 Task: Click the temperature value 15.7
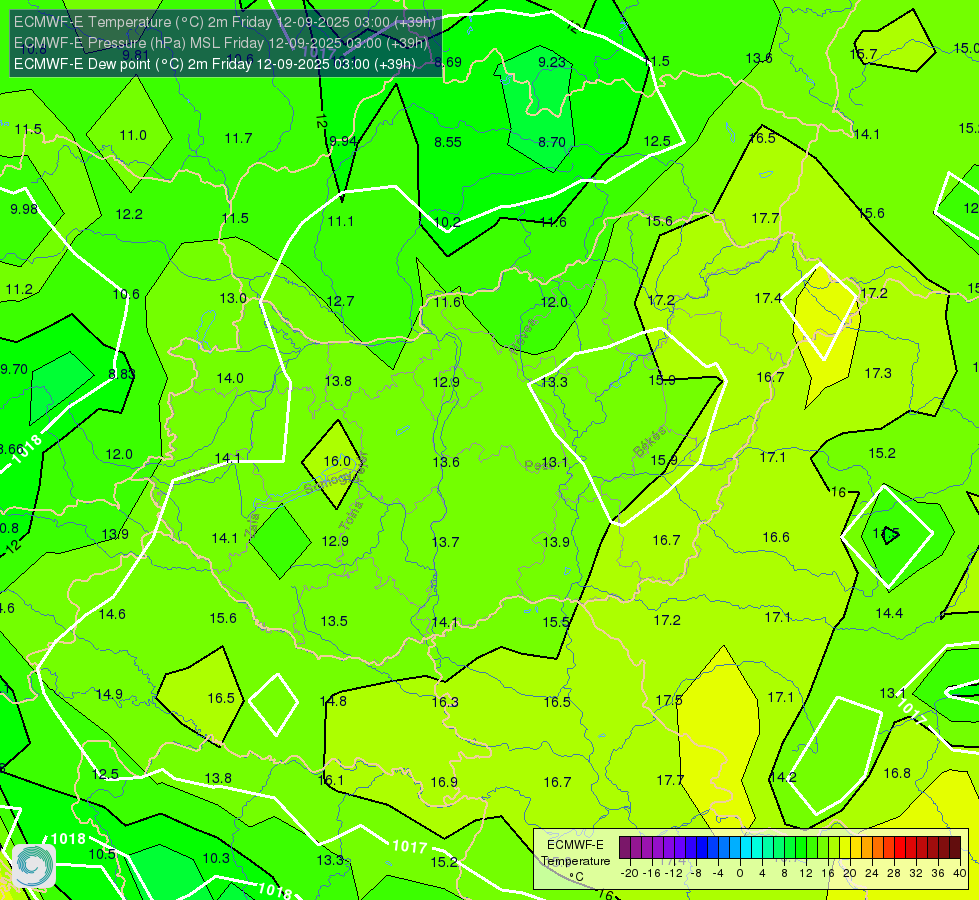863,54
